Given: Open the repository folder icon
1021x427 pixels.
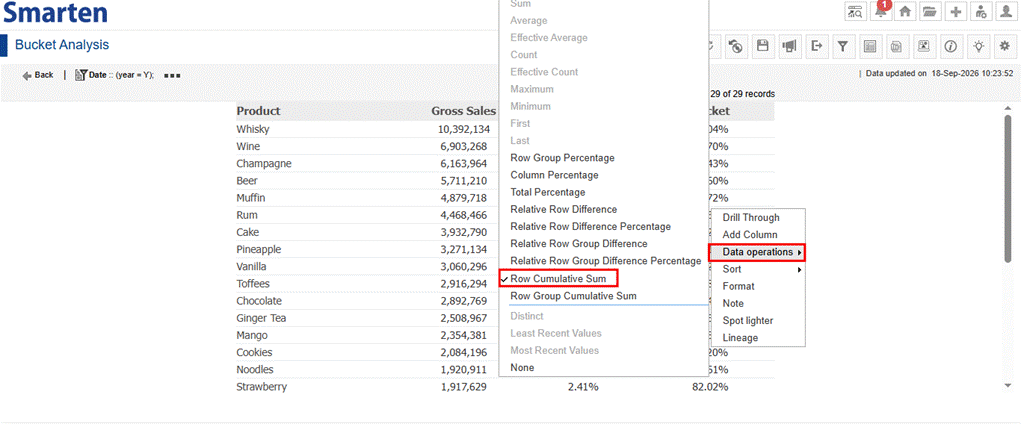Looking at the screenshot, I should [x=929, y=12].
